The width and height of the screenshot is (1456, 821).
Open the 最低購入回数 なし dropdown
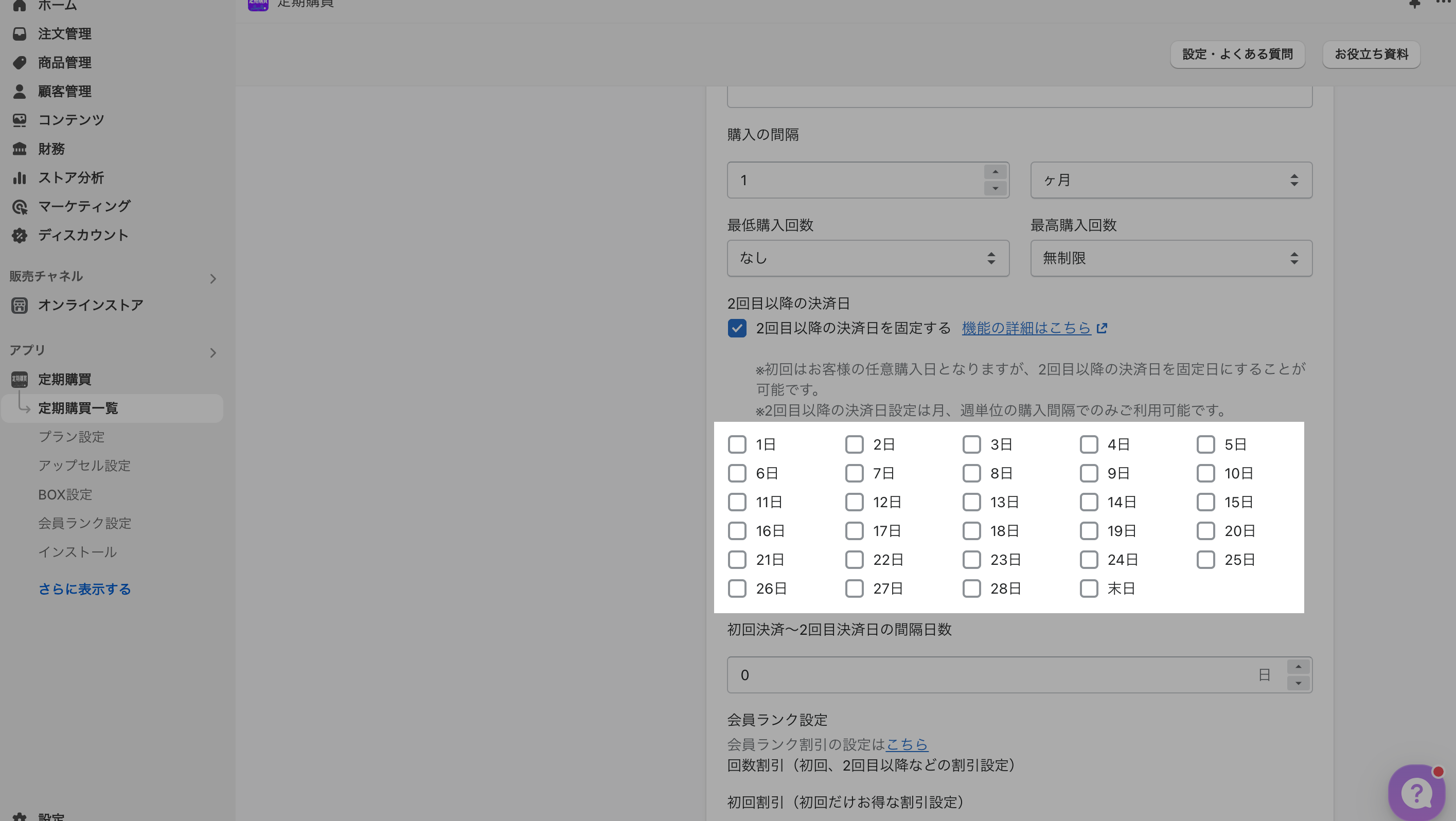(x=867, y=258)
